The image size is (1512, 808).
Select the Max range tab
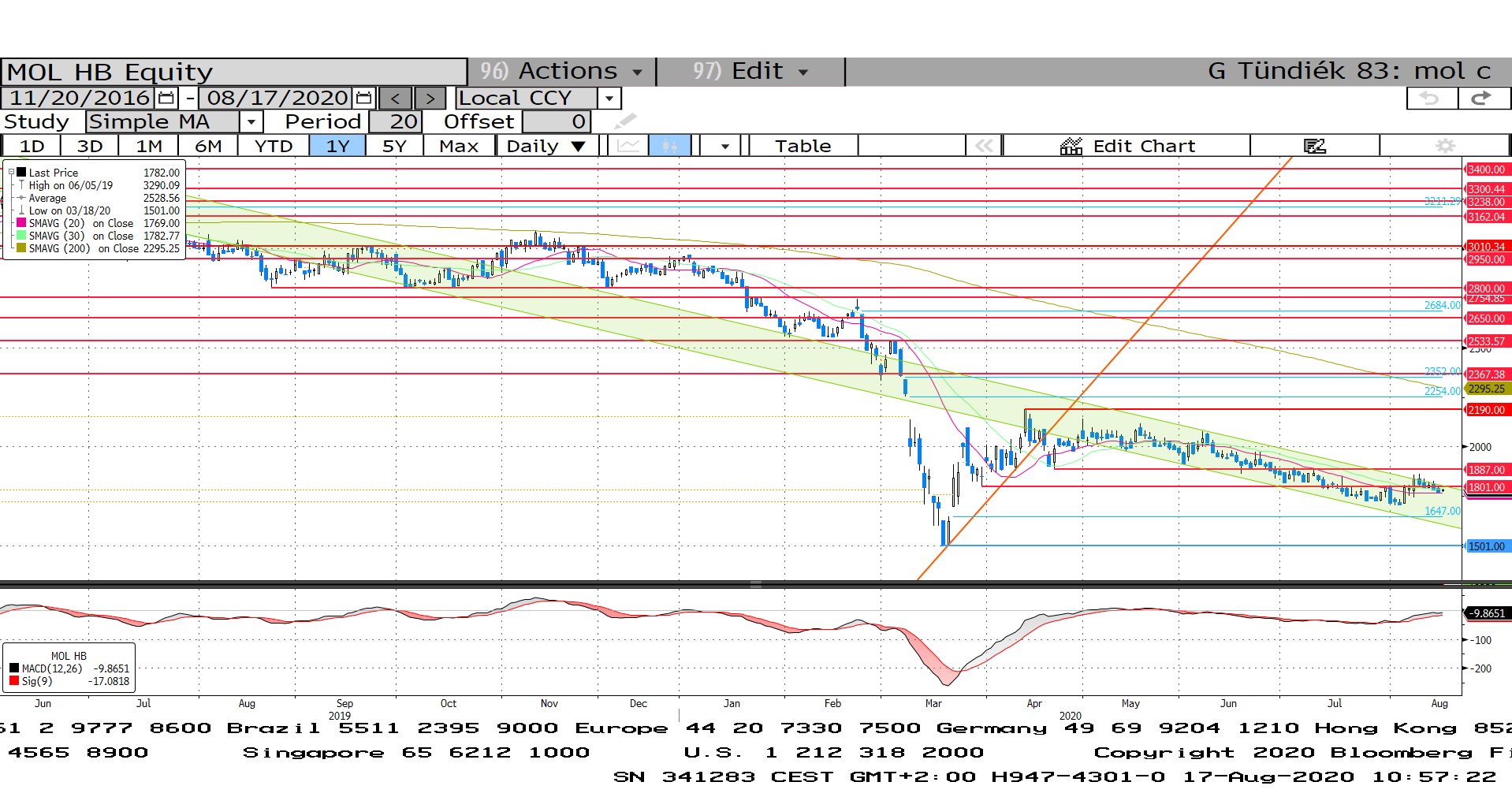459,146
